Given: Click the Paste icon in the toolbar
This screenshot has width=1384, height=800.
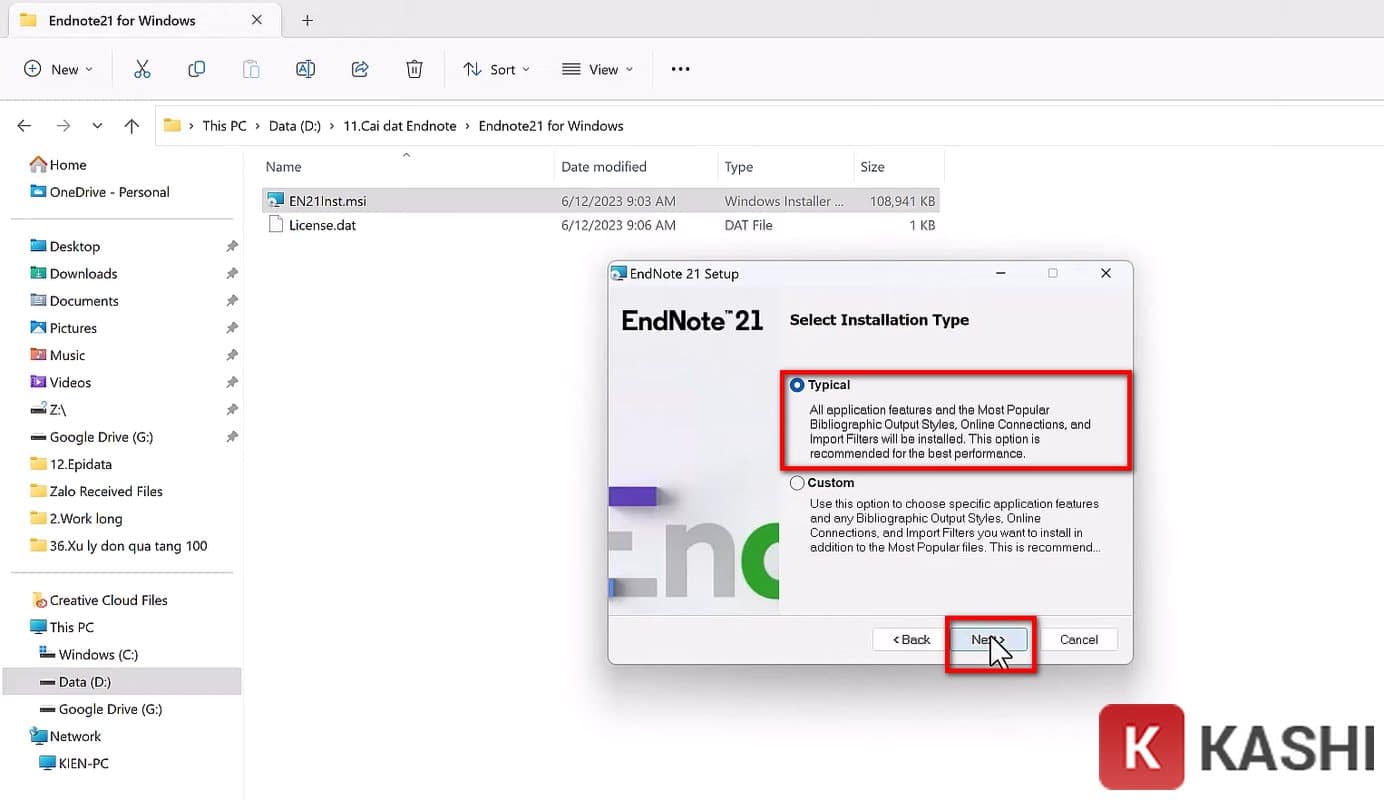Looking at the screenshot, I should coord(250,69).
